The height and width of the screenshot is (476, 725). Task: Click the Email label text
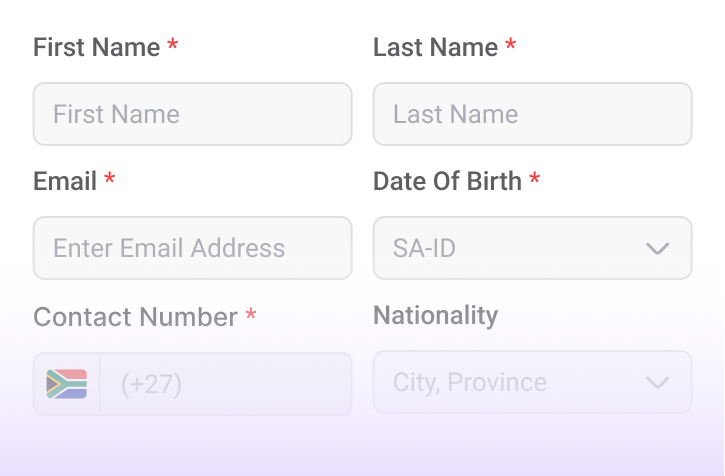[x=65, y=181]
